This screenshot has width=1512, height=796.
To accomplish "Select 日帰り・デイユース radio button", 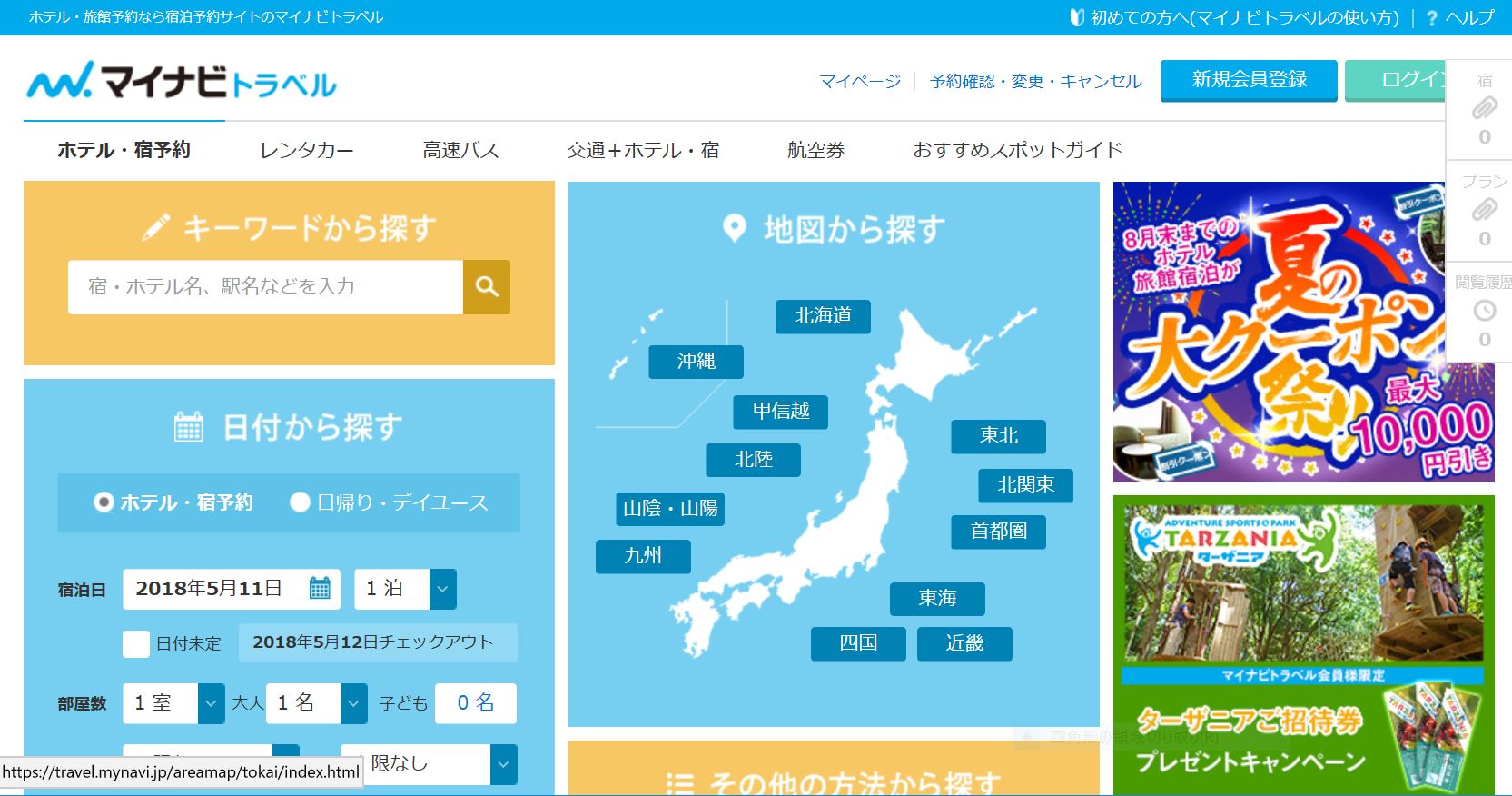I will pos(300,502).
